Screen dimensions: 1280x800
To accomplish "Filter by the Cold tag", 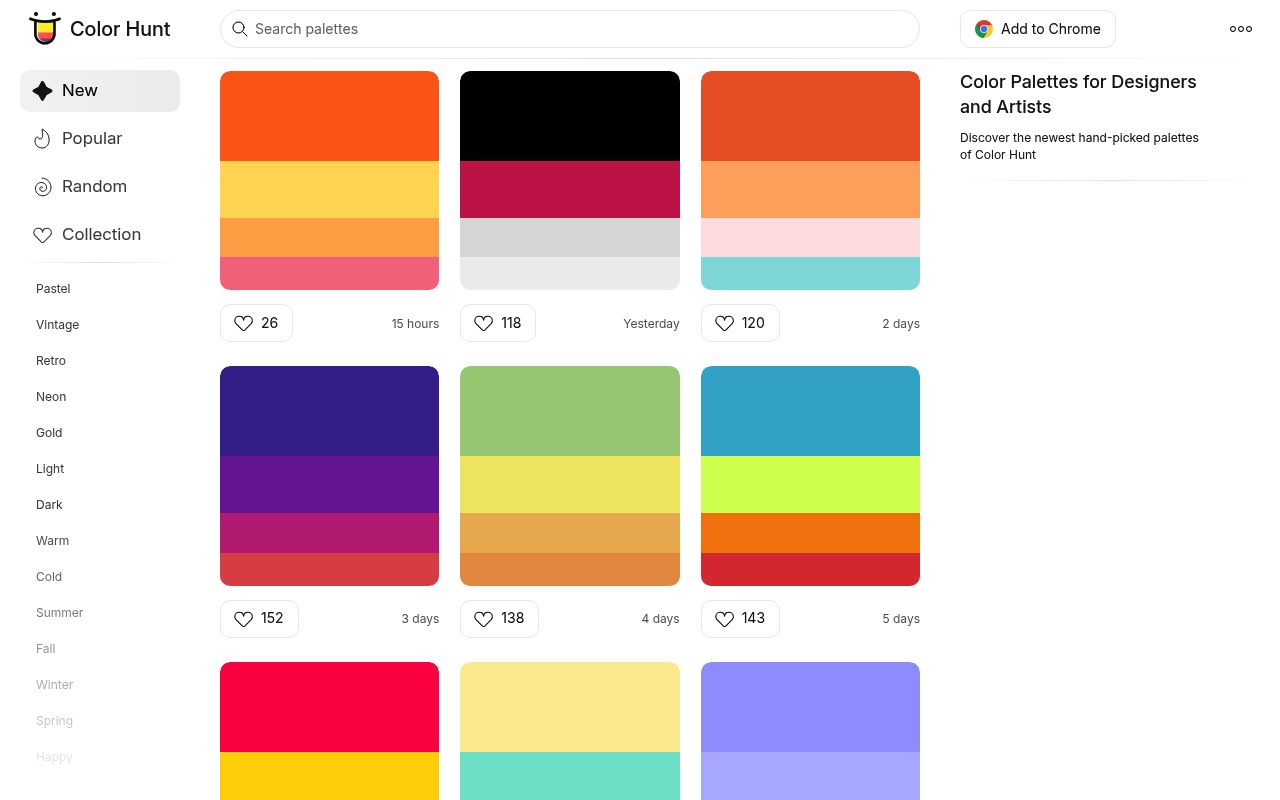I will (49, 577).
